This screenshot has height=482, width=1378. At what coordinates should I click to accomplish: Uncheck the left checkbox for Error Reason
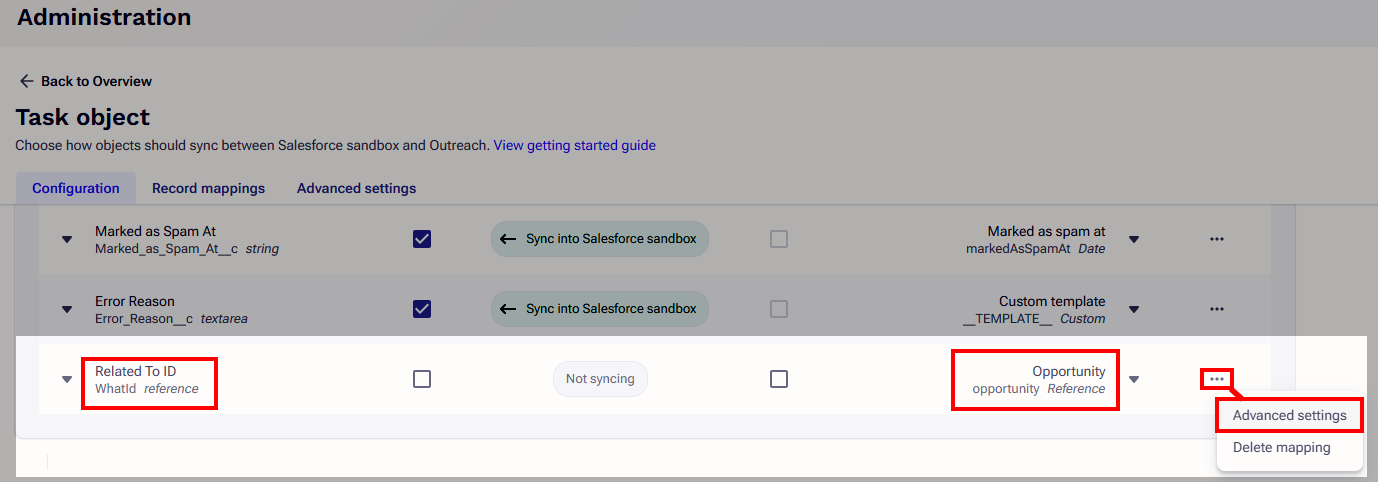pyautogui.click(x=422, y=309)
